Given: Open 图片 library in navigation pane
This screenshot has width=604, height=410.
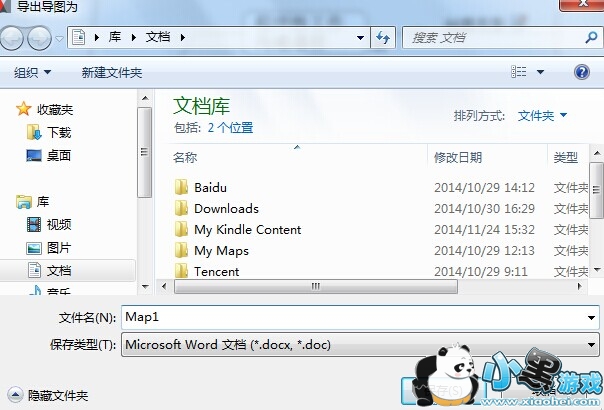Looking at the screenshot, I should coord(59,248).
